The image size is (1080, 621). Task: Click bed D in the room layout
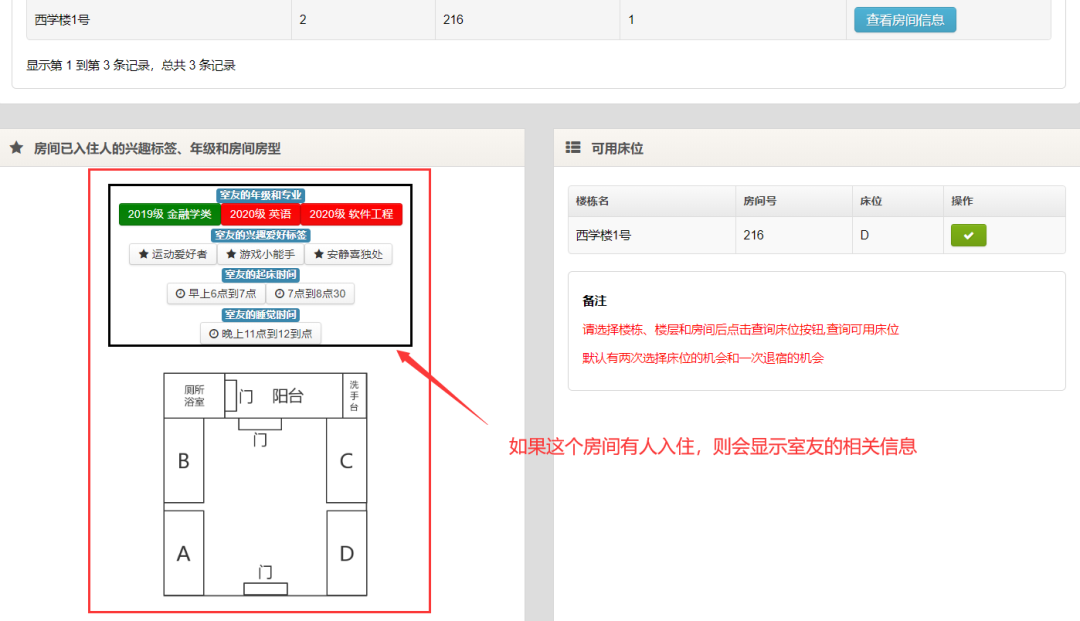coord(346,553)
